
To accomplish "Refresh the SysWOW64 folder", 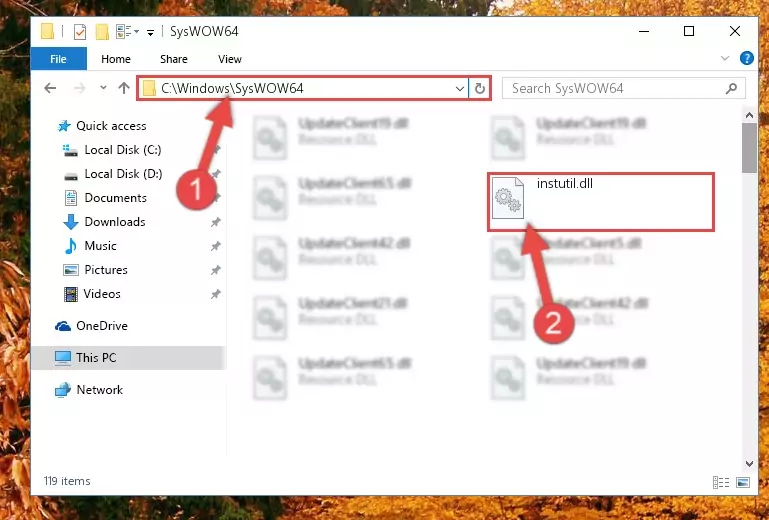I will (479, 89).
